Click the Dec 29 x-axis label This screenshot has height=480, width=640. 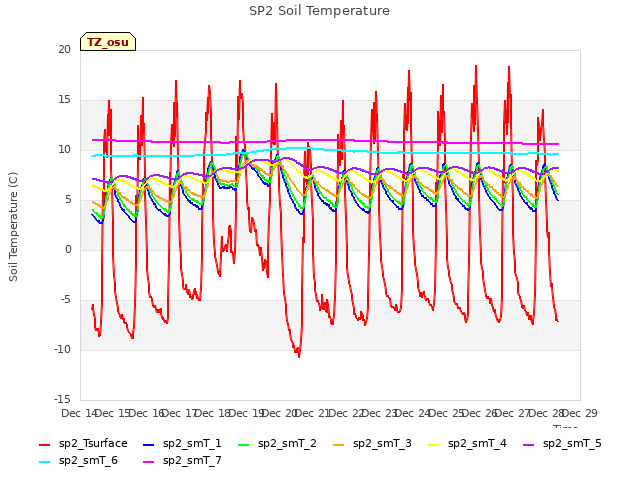click(x=580, y=413)
